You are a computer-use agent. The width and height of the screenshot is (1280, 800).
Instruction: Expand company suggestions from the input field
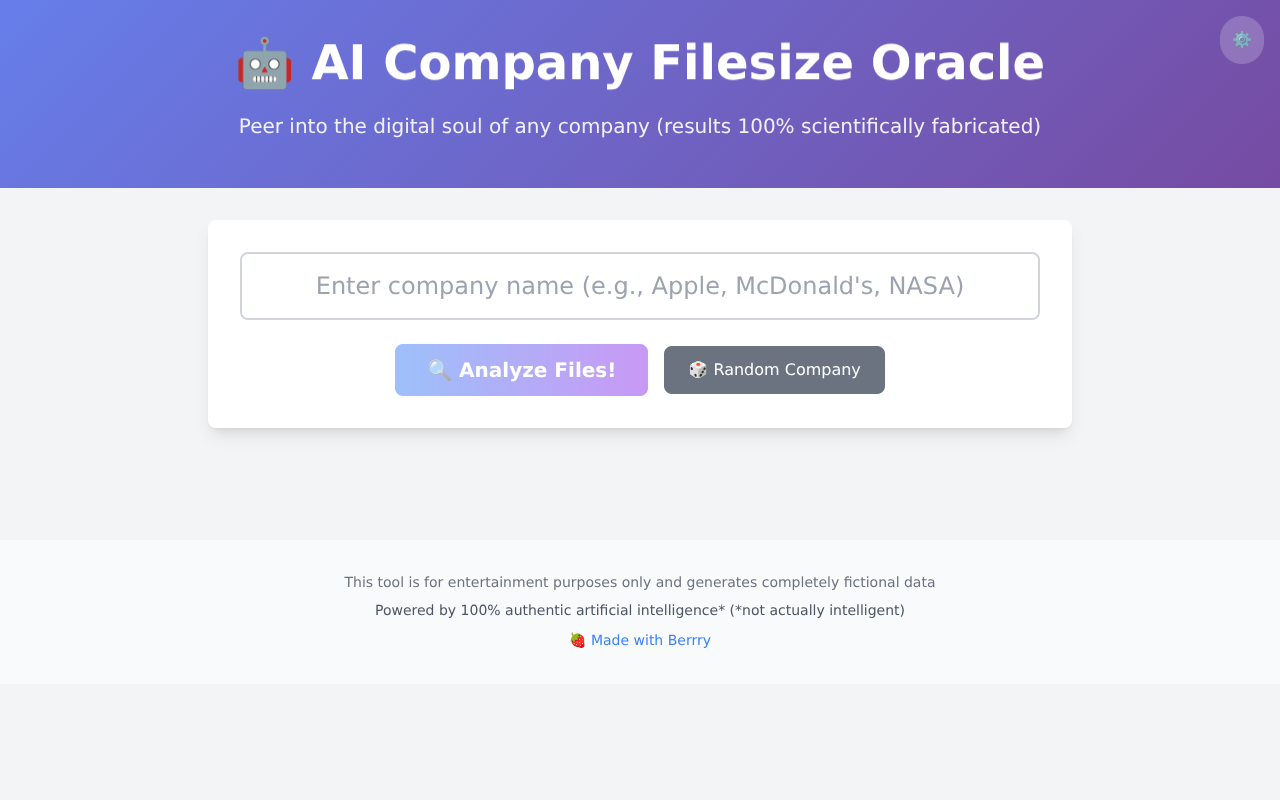click(x=639, y=286)
